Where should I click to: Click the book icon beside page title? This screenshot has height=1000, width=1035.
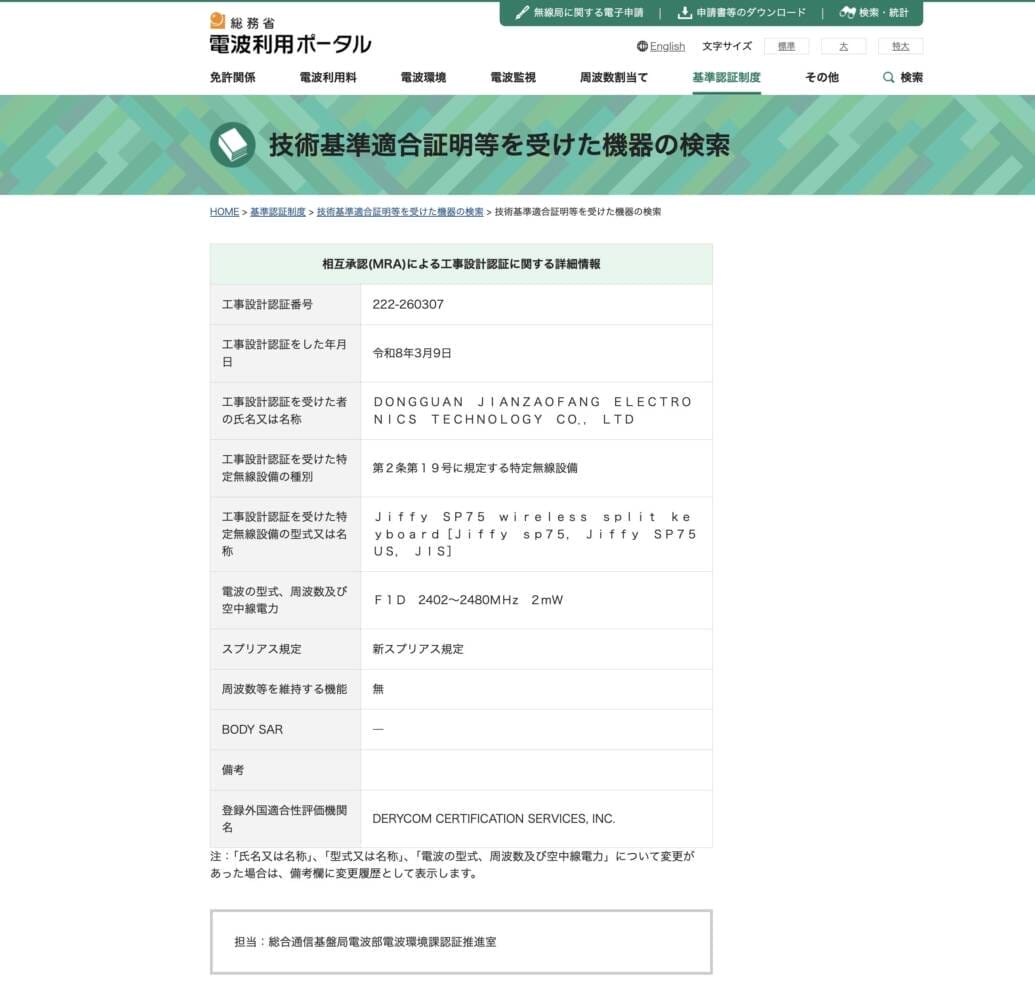(x=232, y=145)
